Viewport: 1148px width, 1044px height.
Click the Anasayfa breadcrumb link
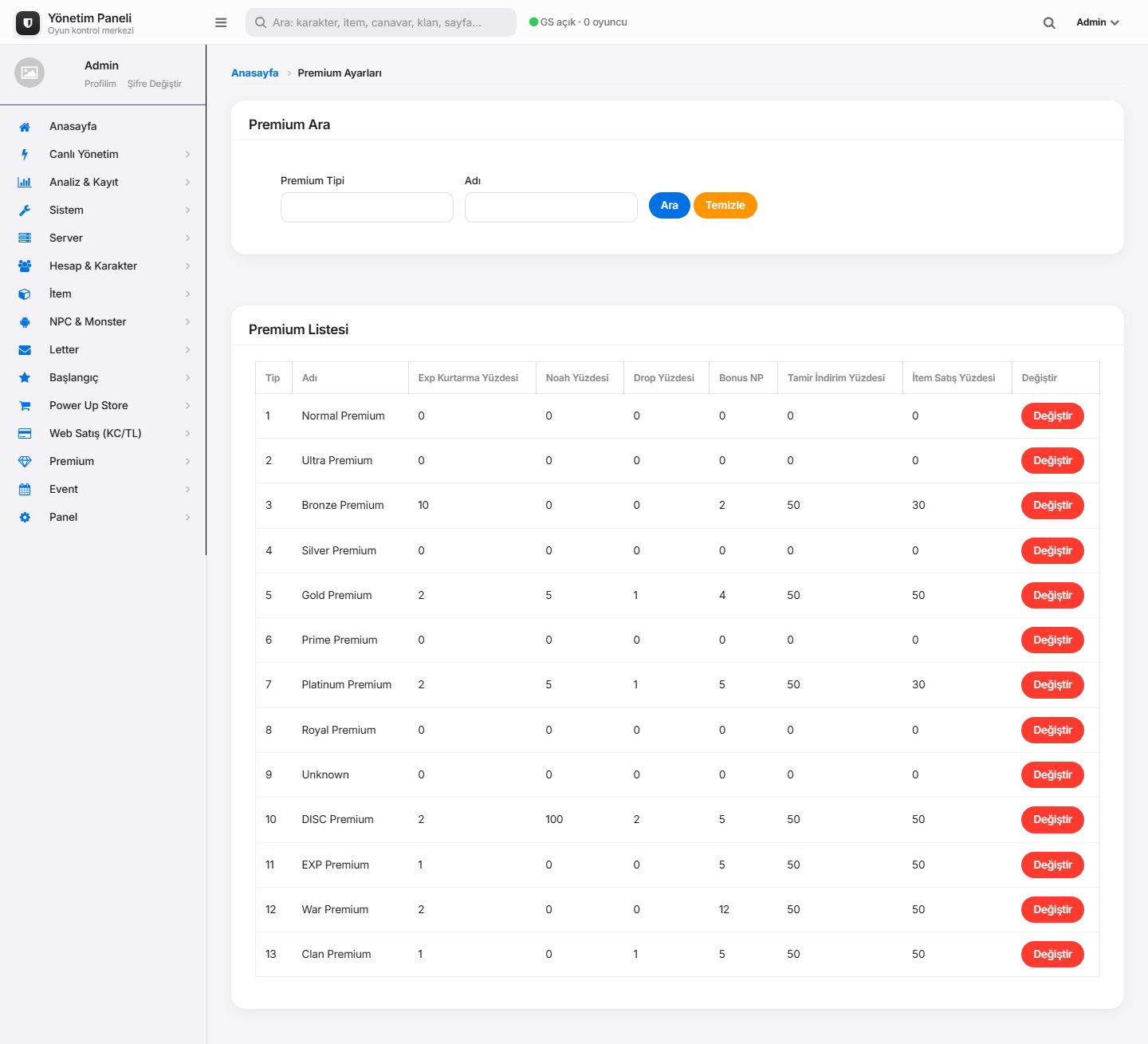pyautogui.click(x=255, y=73)
